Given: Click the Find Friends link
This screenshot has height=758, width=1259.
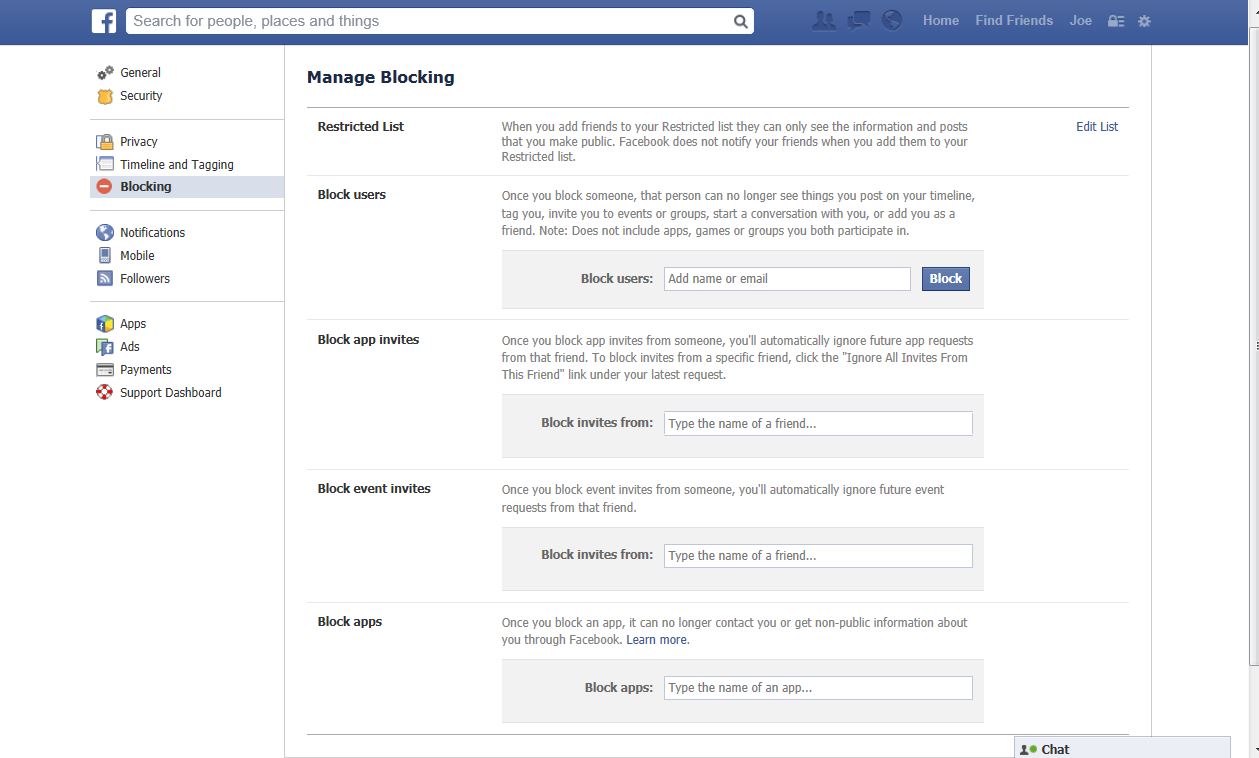Looking at the screenshot, I should tap(1014, 20).
